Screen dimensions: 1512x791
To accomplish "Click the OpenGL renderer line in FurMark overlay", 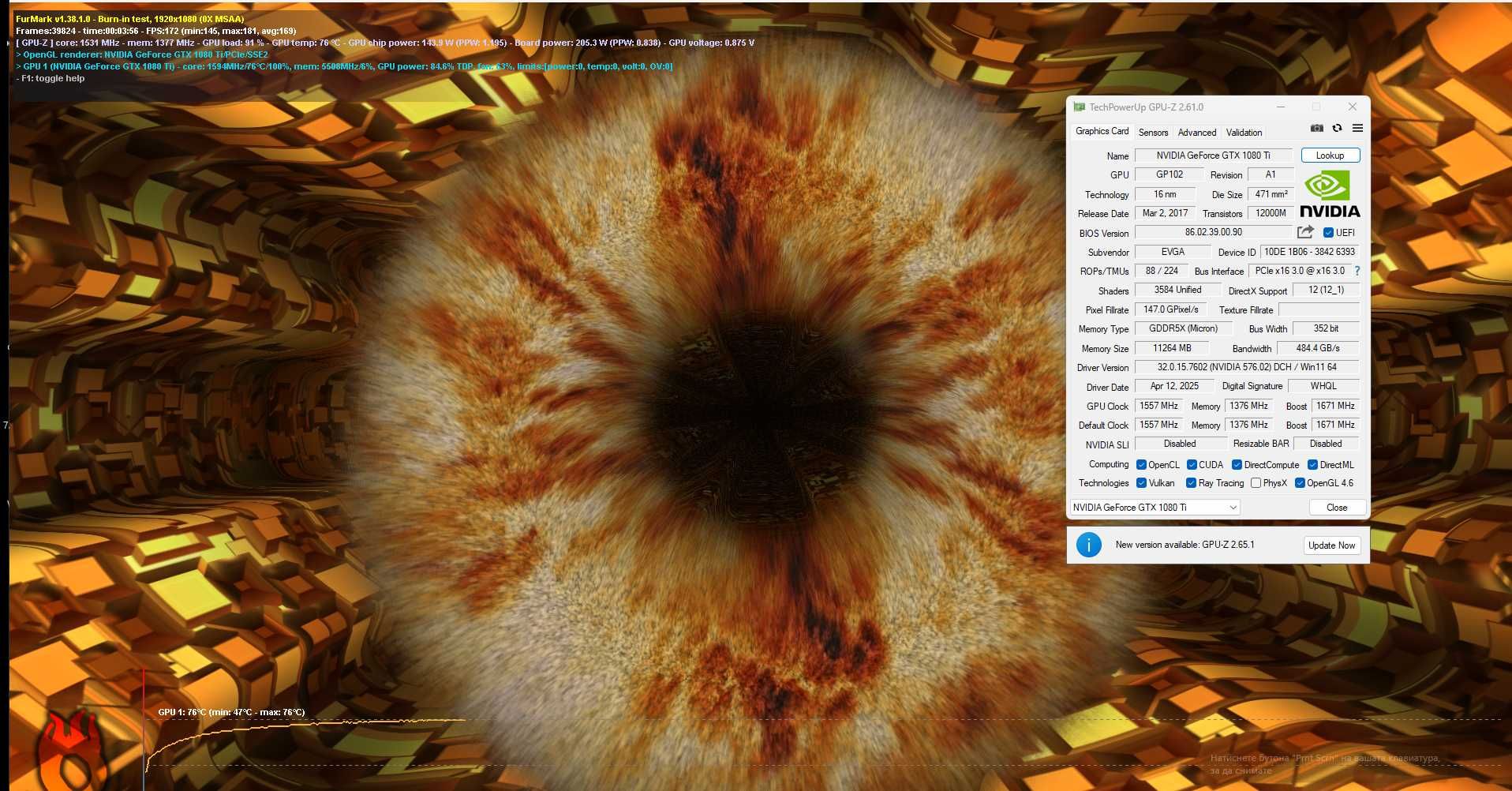I will tap(142, 54).
